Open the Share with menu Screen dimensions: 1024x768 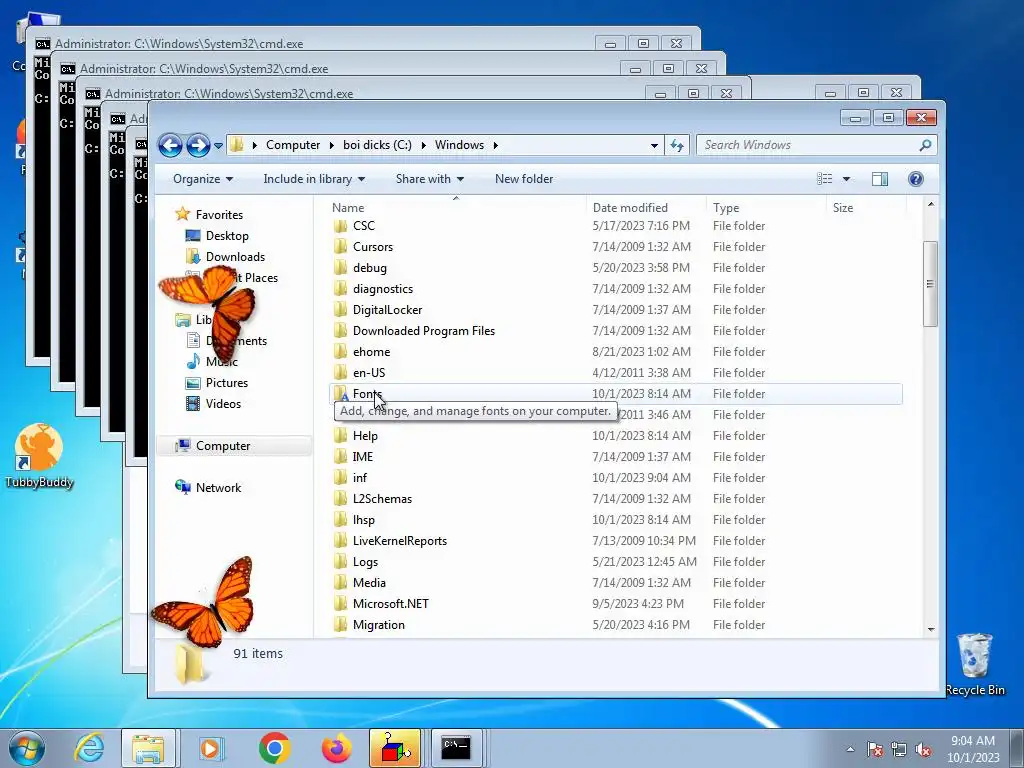click(430, 179)
